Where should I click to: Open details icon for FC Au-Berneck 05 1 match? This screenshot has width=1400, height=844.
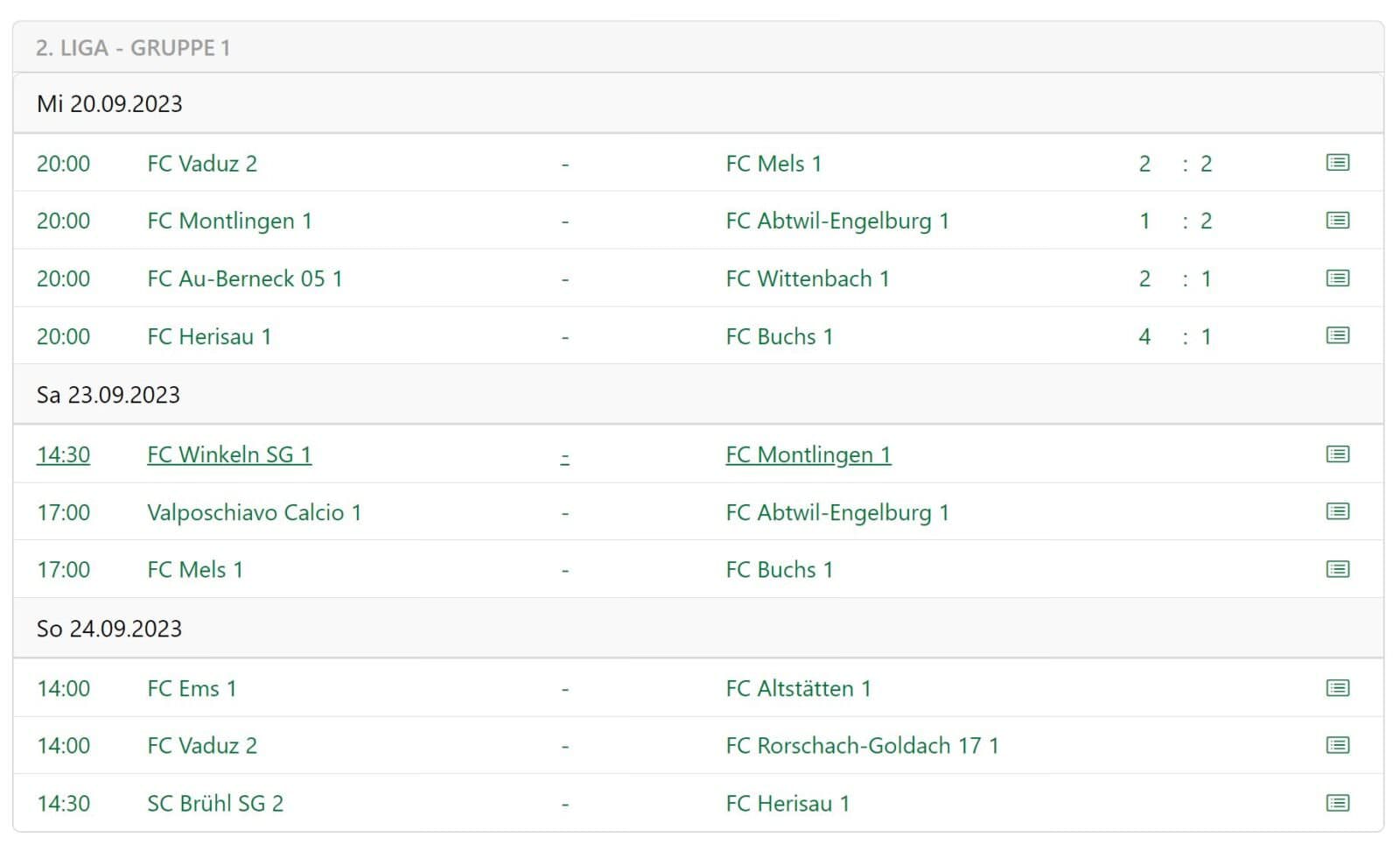1337,278
